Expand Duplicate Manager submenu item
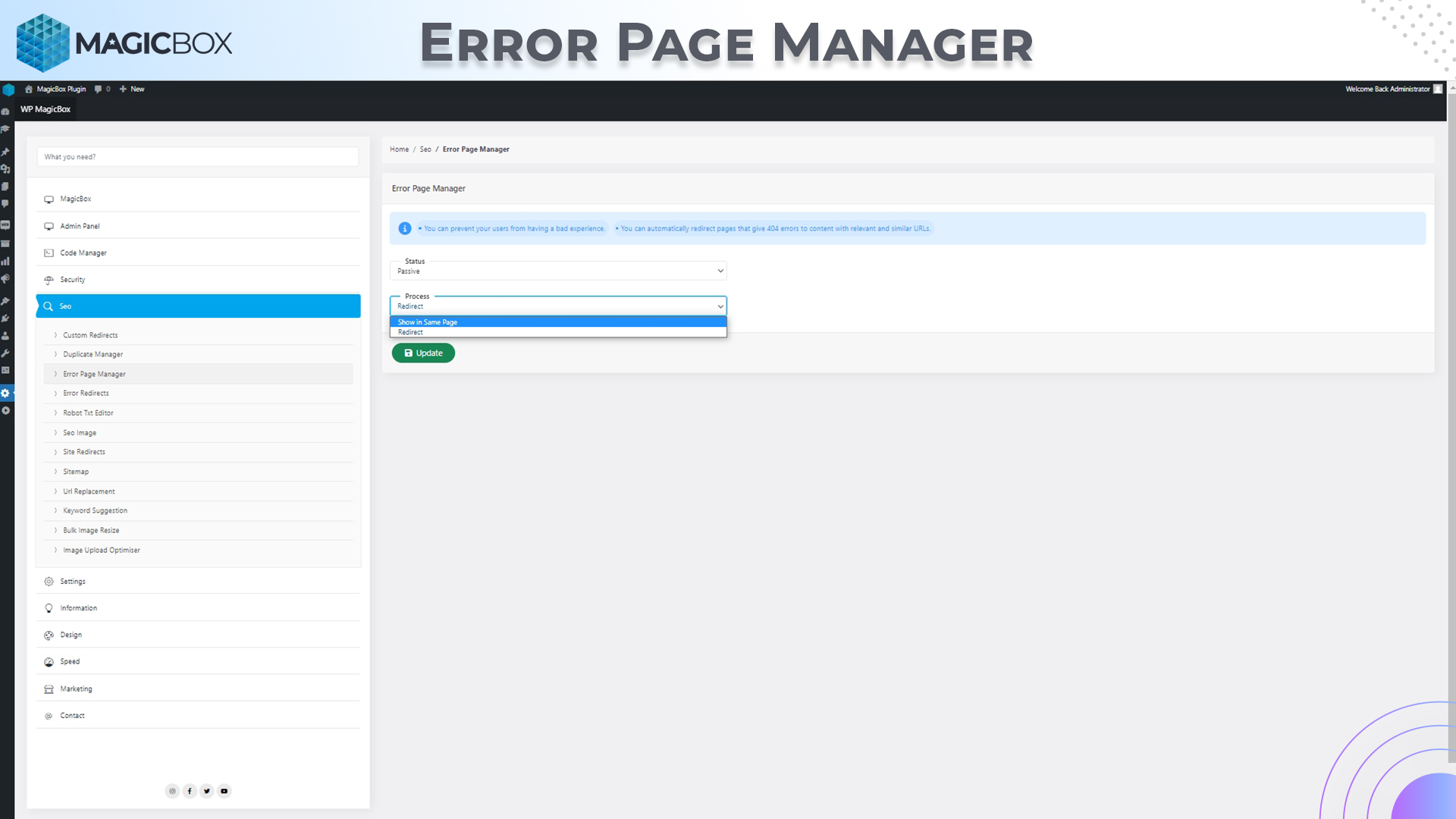This screenshot has height=819, width=1456. tap(198, 354)
